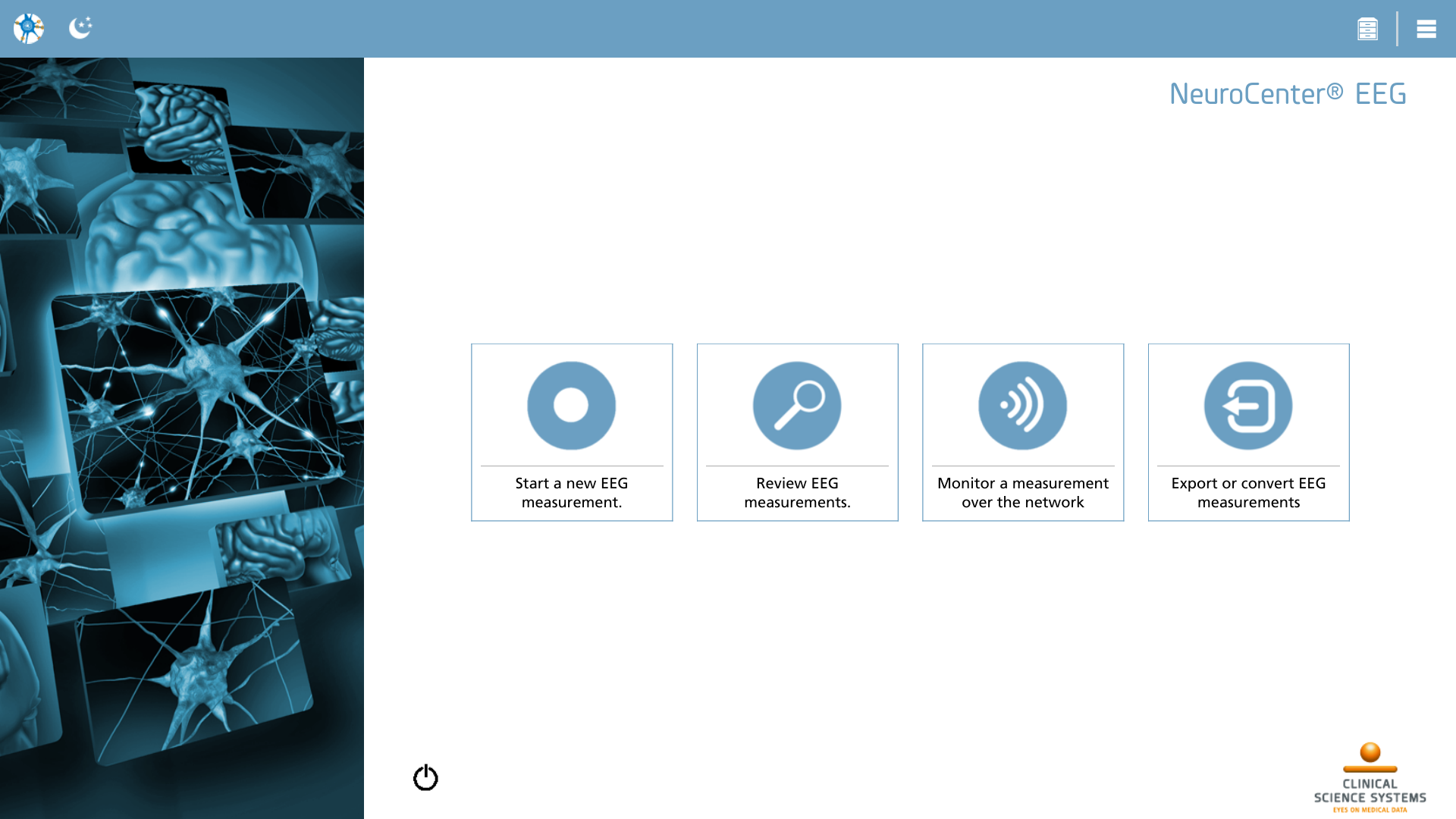Click the 'Clinical Science Systems' logo text

(1370, 791)
